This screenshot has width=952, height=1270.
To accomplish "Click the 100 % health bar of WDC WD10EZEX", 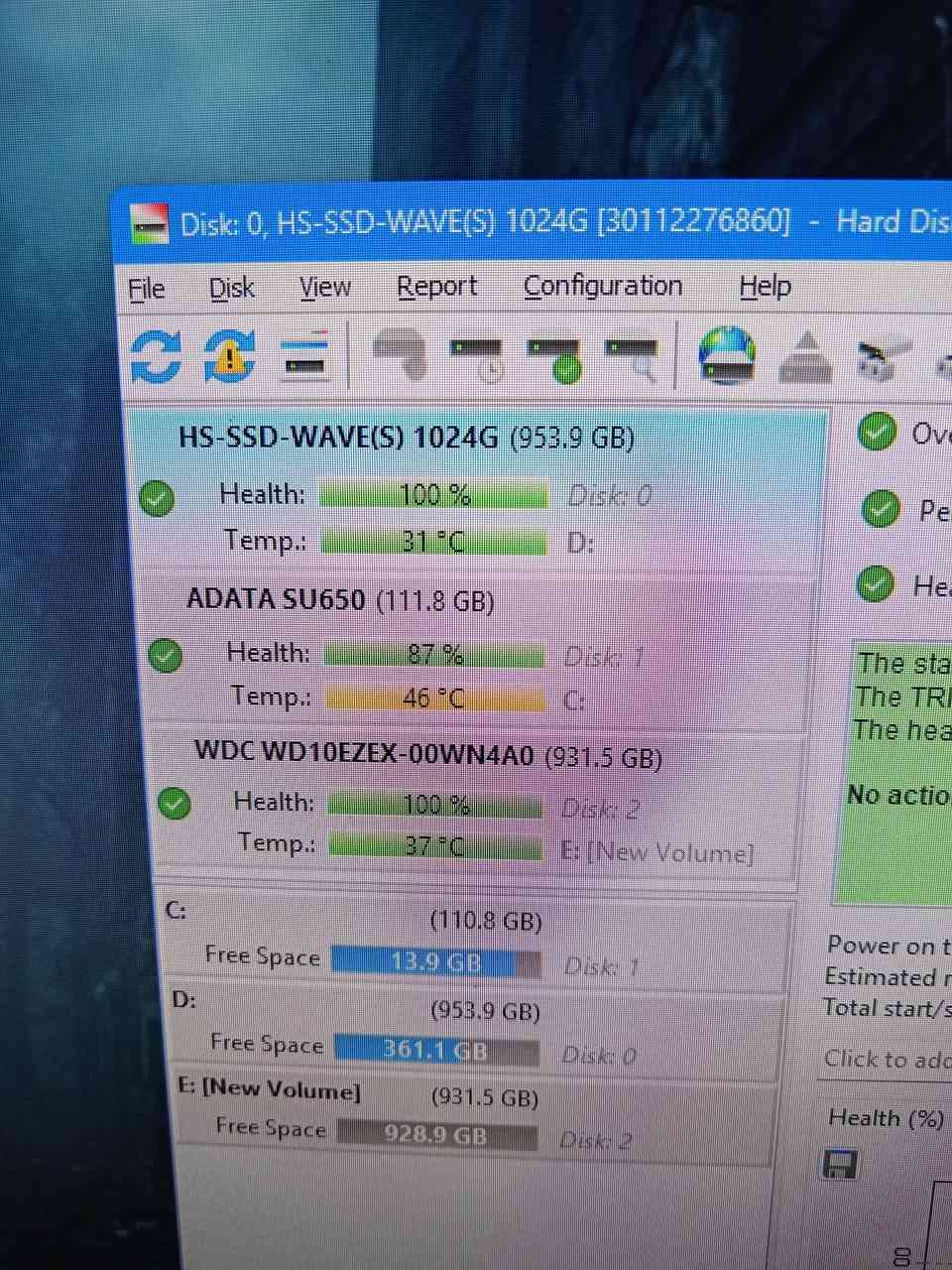I will (435, 804).
